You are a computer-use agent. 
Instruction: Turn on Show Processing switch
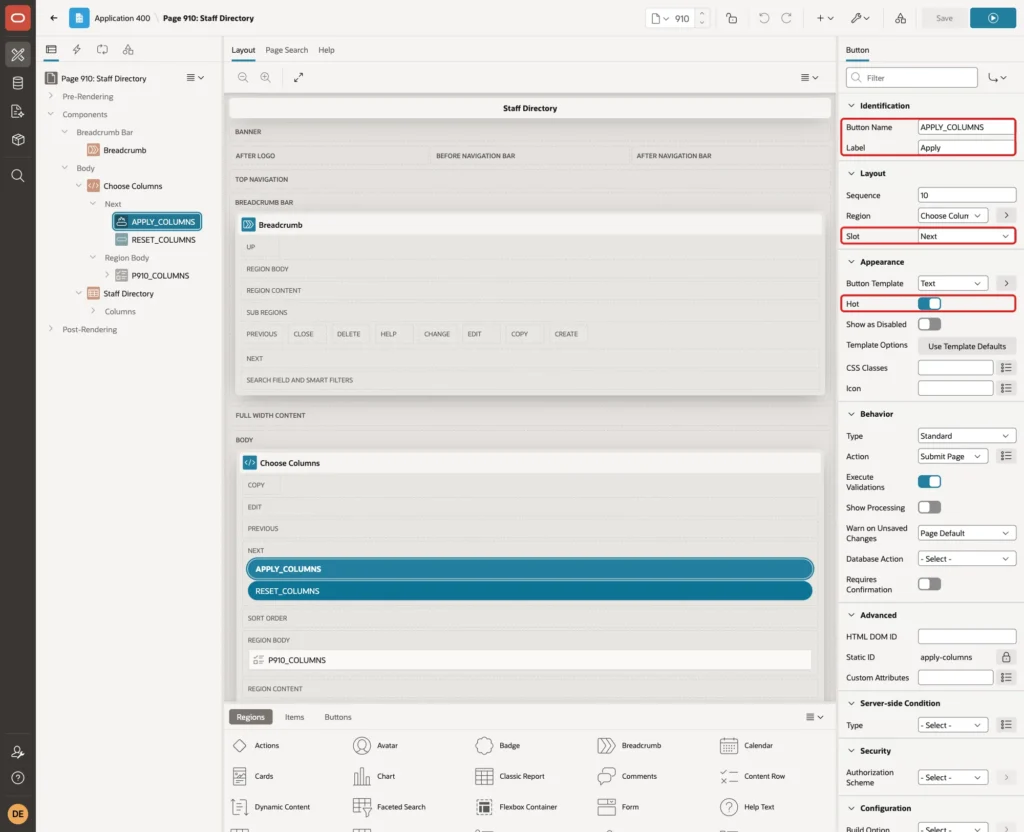point(929,507)
